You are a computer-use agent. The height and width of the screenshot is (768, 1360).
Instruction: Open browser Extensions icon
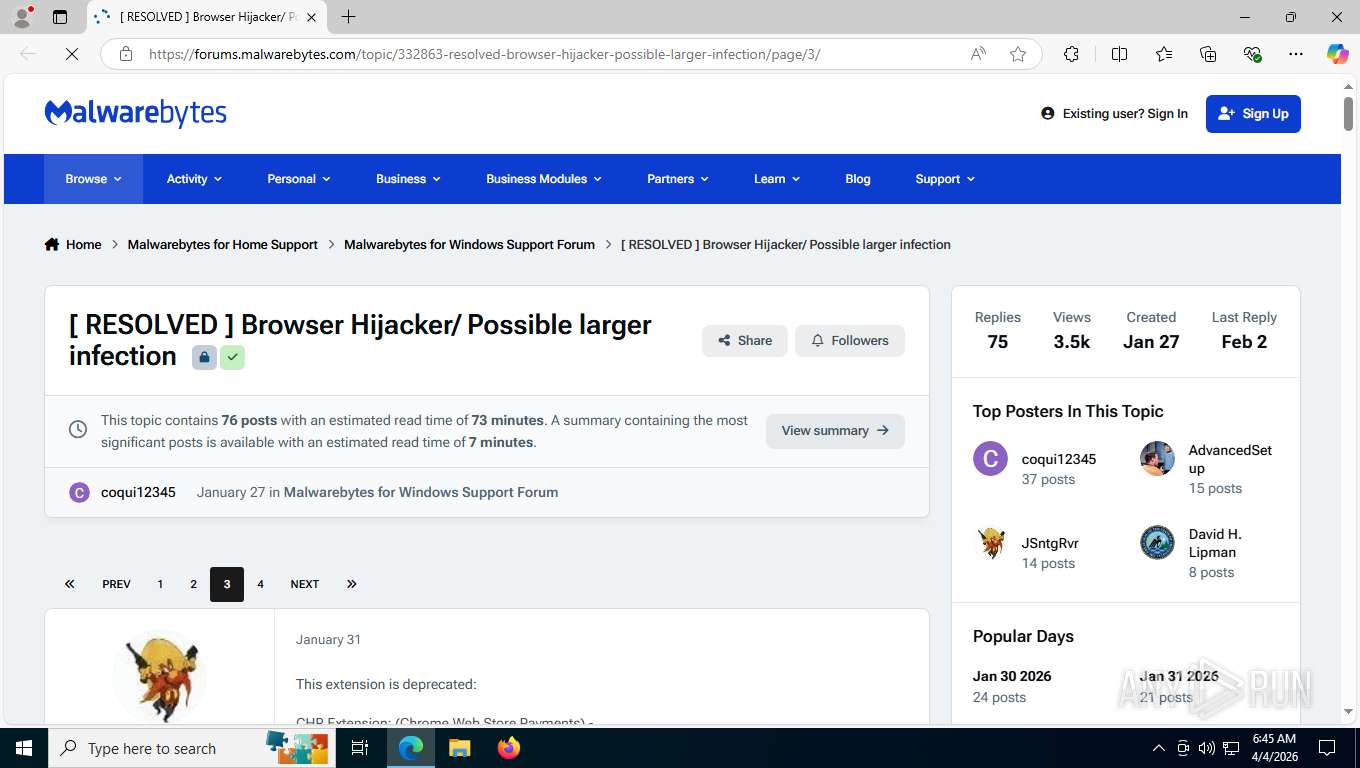[1071, 54]
